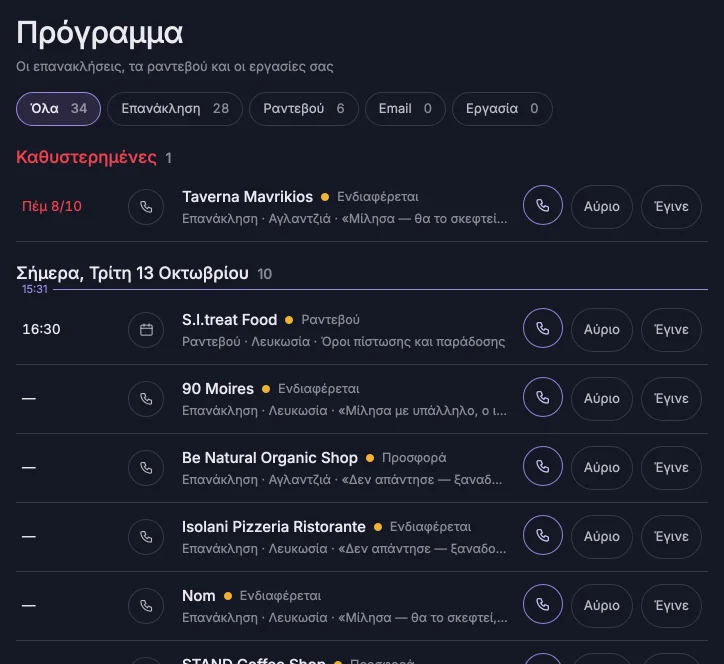This screenshot has height=664, width=724.
Task: Click the 16:30 appointment time
Action: [x=41, y=329]
